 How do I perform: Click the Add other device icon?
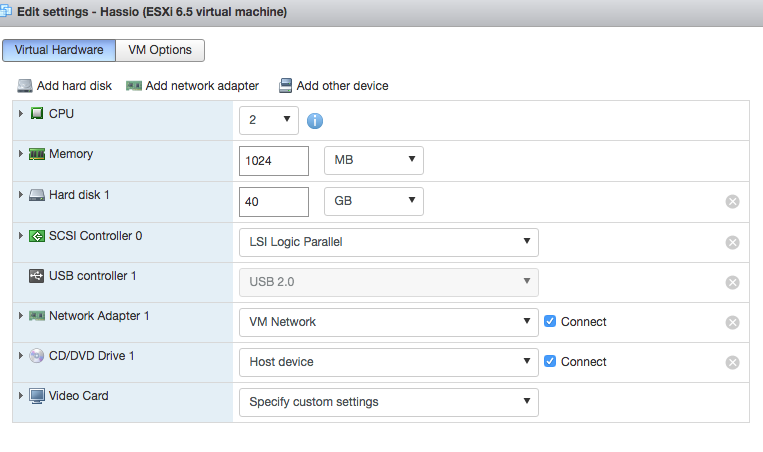(285, 86)
